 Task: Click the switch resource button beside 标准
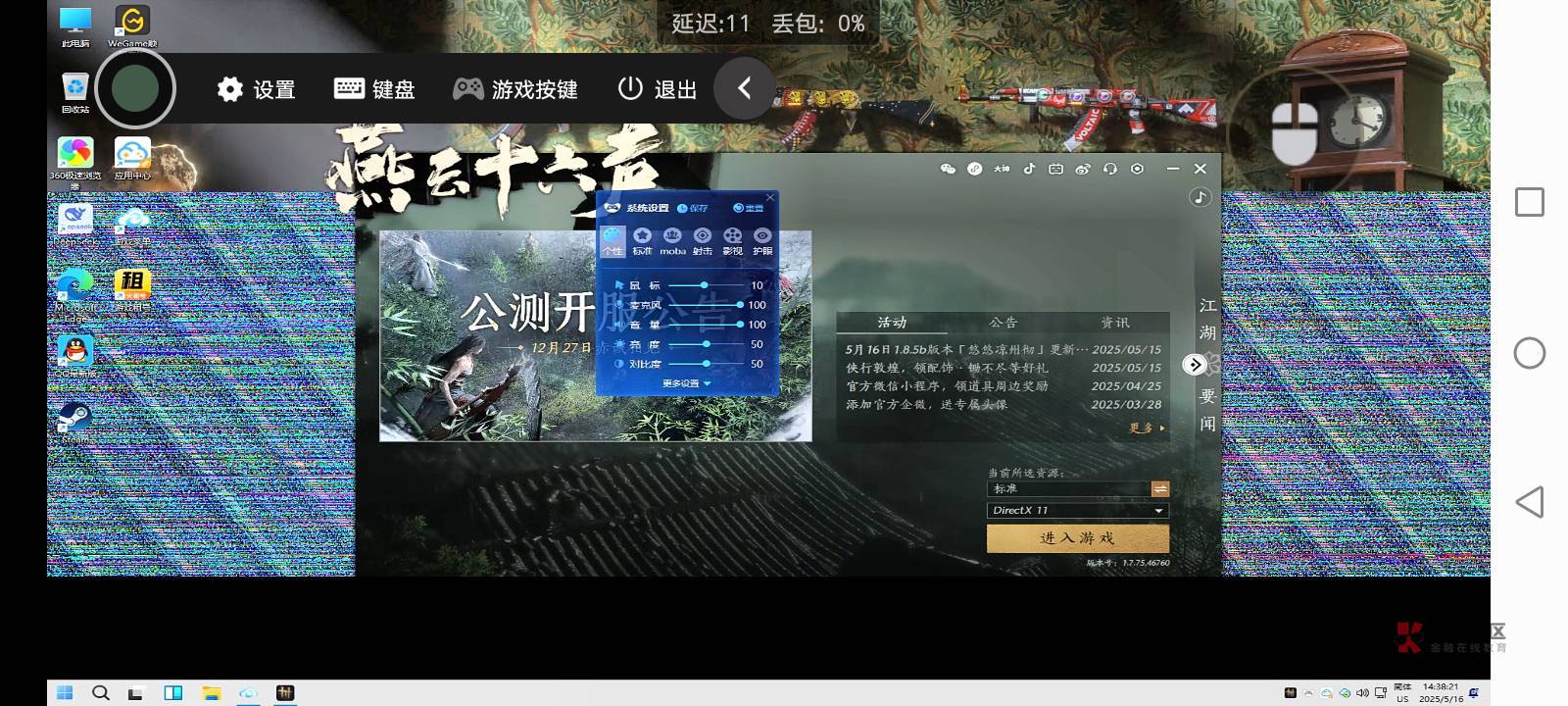click(x=1160, y=488)
